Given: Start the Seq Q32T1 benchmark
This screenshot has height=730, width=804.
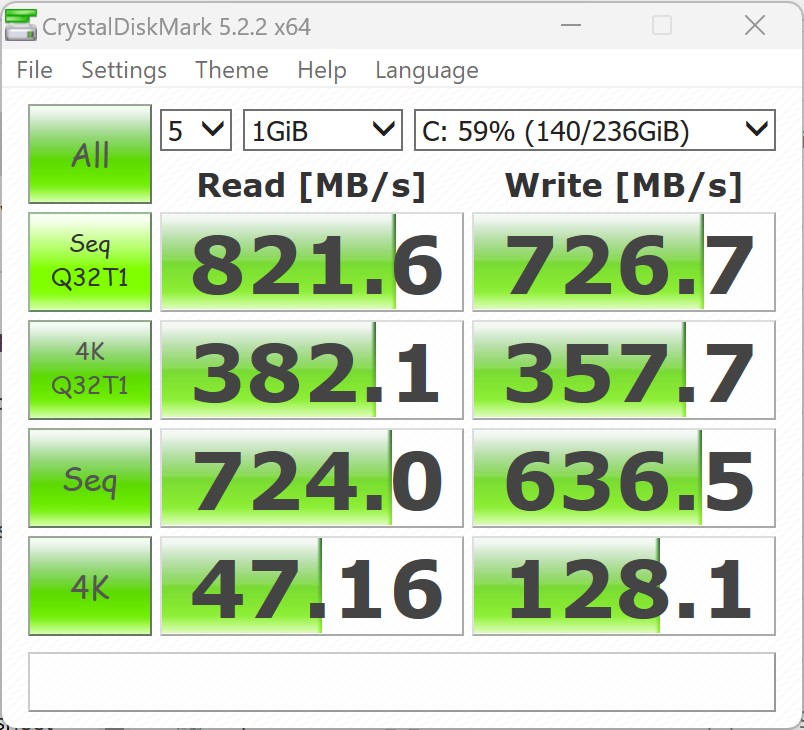Looking at the screenshot, I should (x=90, y=262).
